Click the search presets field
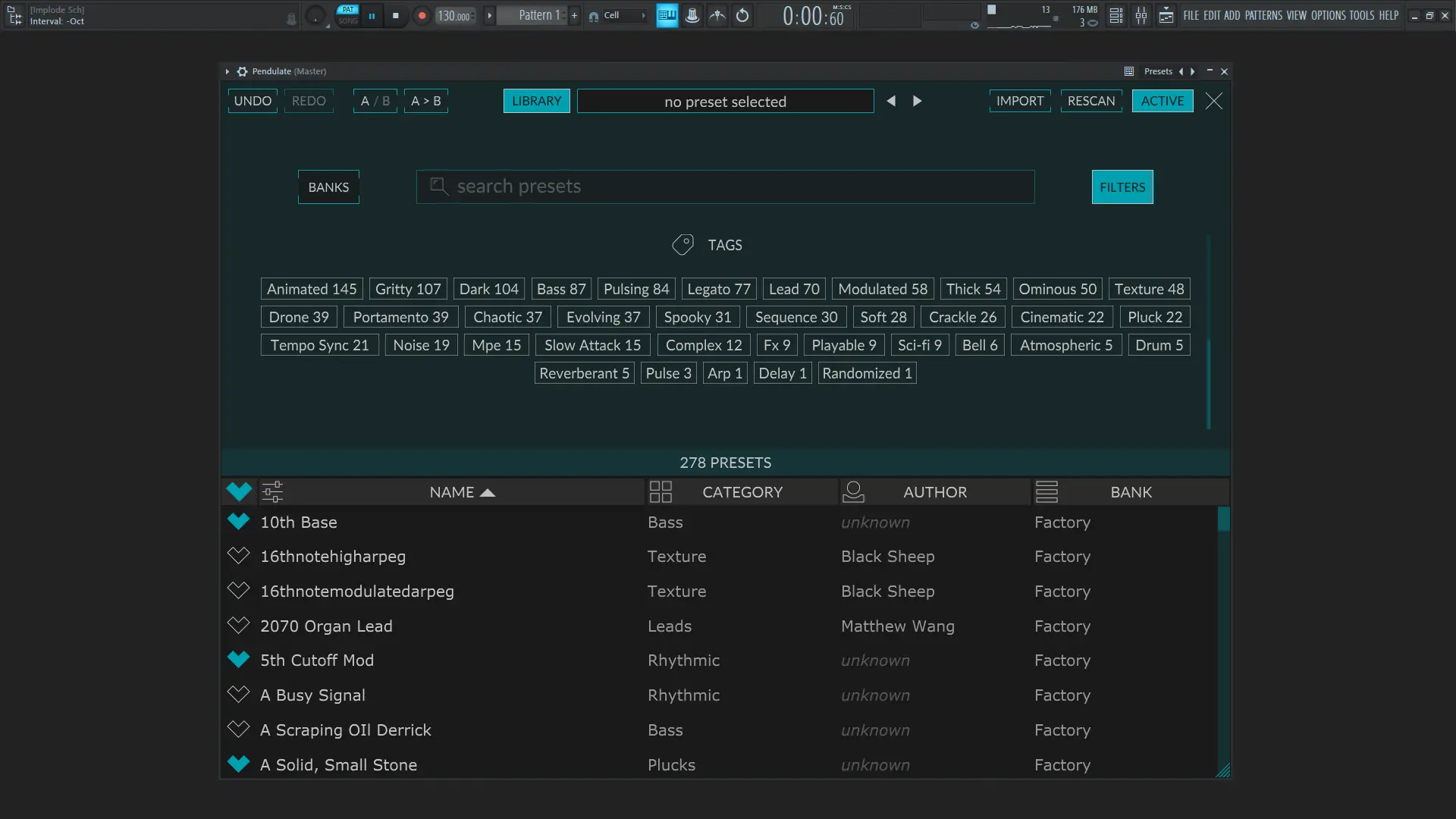 725,187
